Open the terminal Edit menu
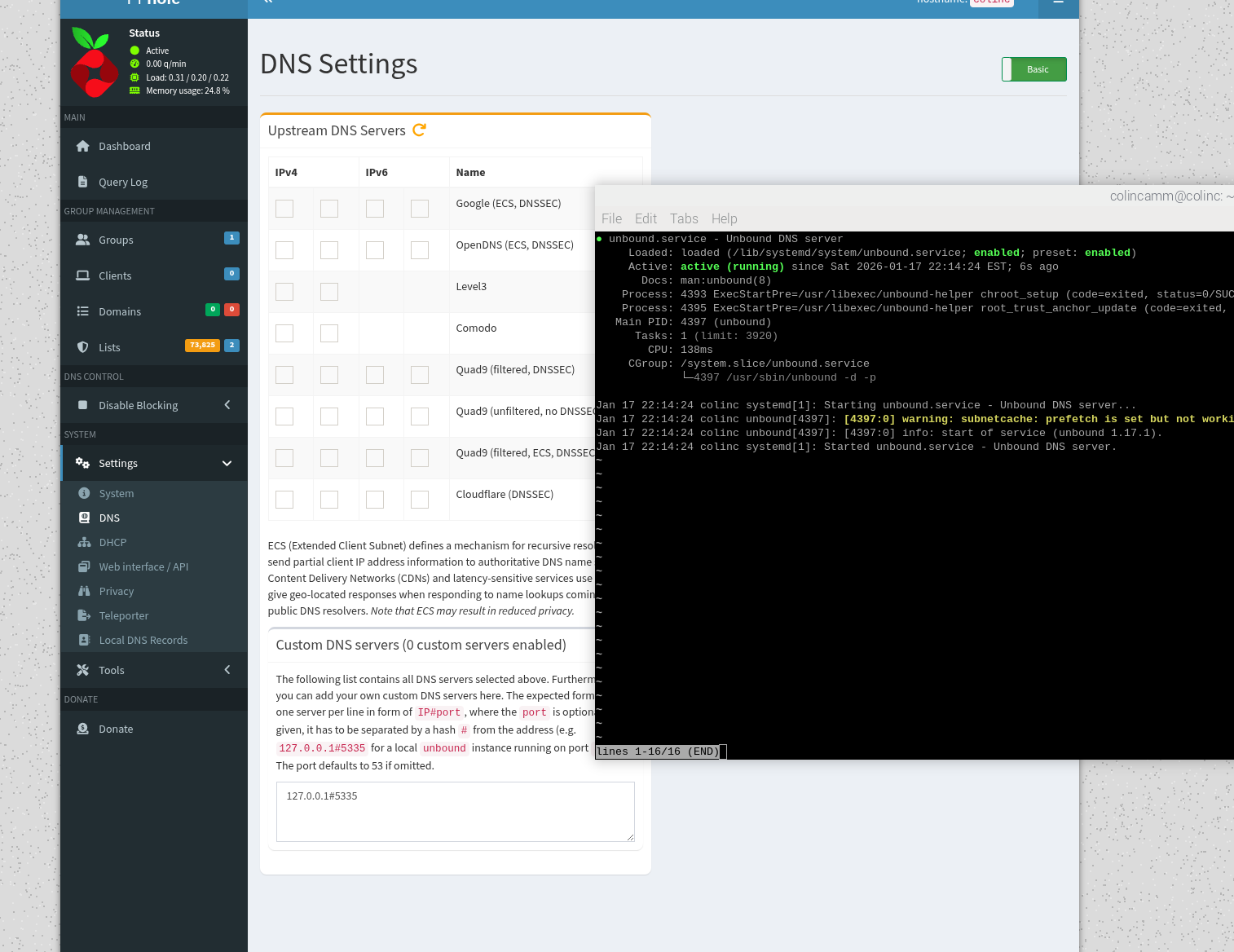The height and width of the screenshot is (952, 1234). point(646,218)
